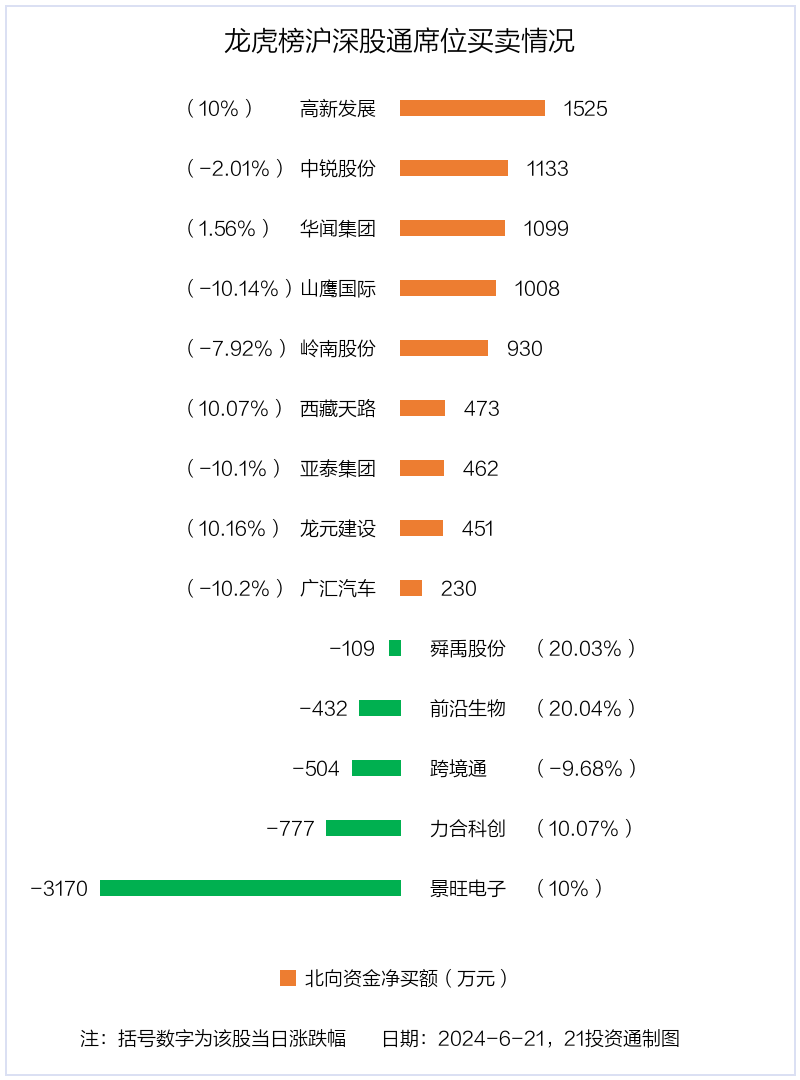800x1080 pixels.
Task: Click the small green bar for 舜禹股份
Action: pyautogui.click(x=395, y=648)
